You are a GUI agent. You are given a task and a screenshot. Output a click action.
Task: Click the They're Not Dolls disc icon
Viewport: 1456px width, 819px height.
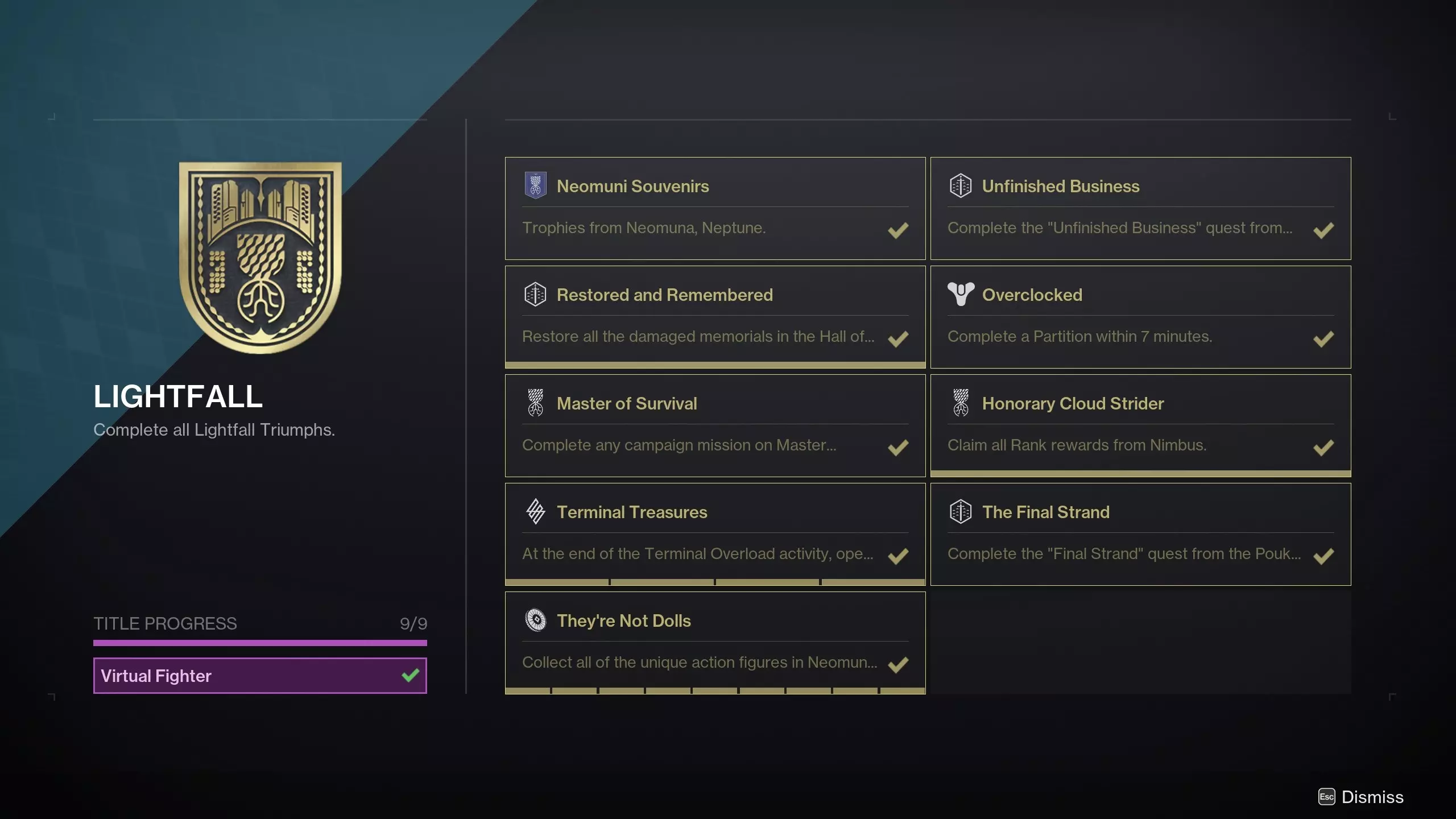[535, 620]
